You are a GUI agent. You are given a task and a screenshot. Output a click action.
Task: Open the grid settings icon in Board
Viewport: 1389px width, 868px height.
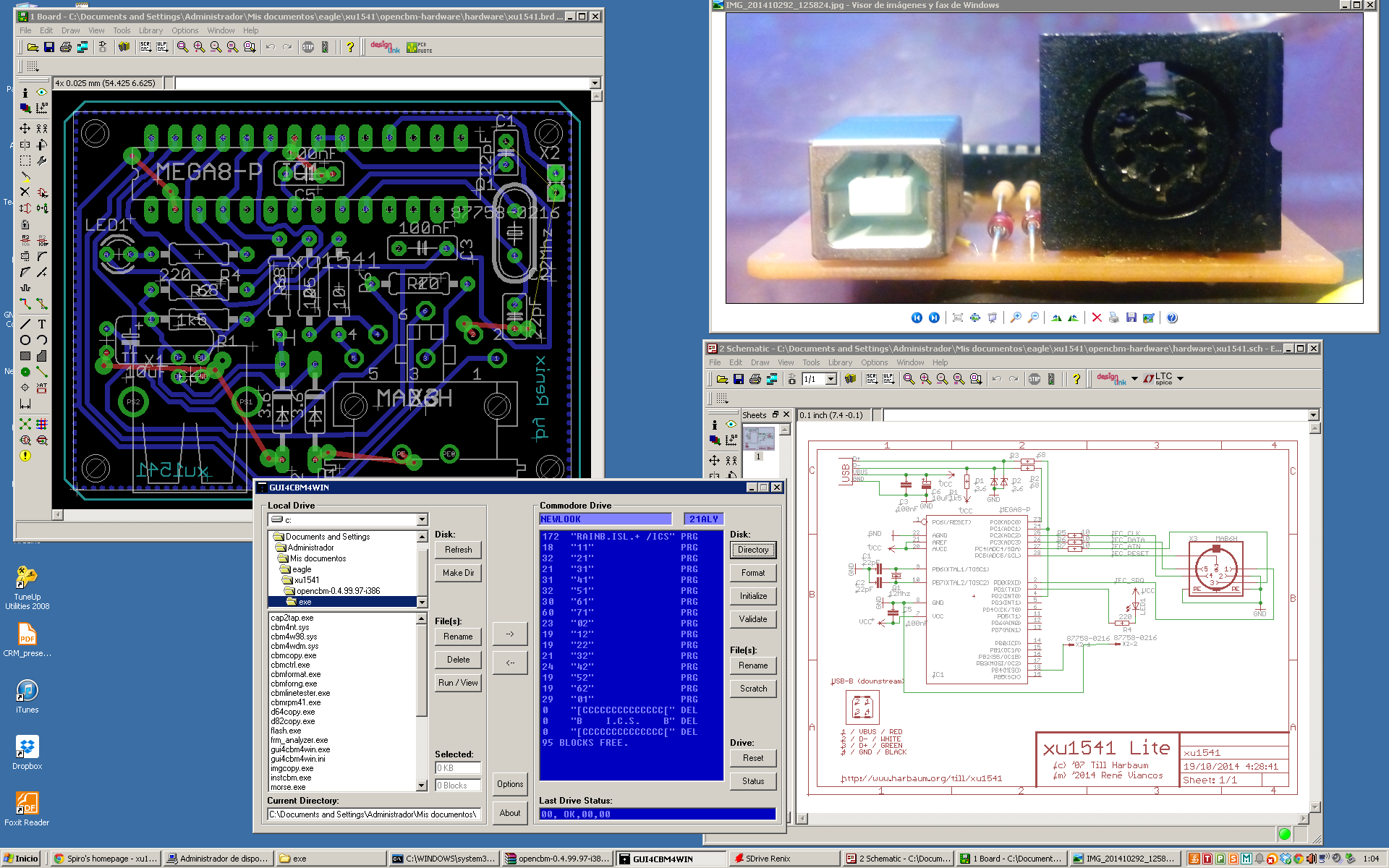pyautogui.click(x=33, y=67)
